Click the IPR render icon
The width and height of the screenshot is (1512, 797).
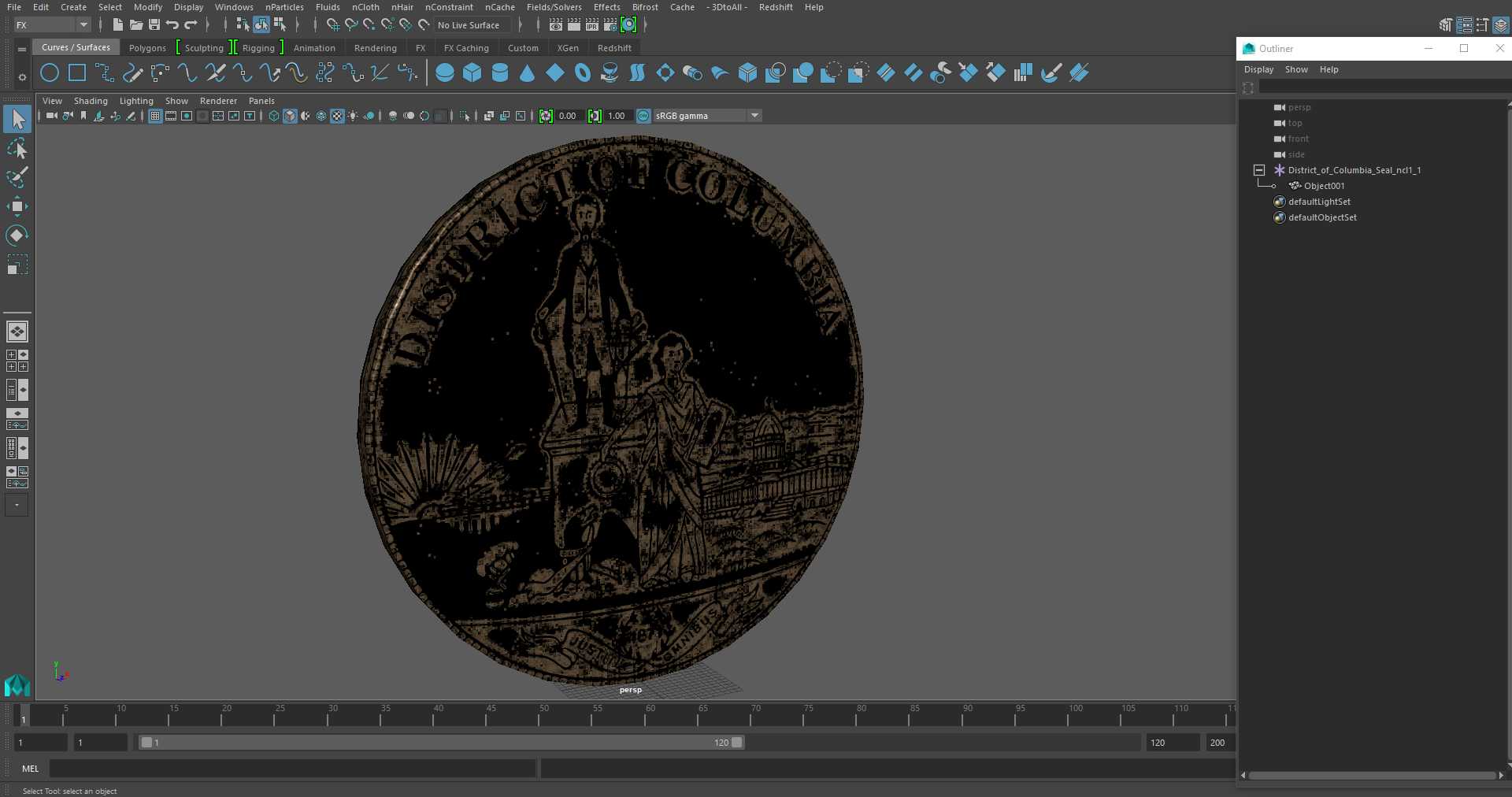[x=592, y=25]
